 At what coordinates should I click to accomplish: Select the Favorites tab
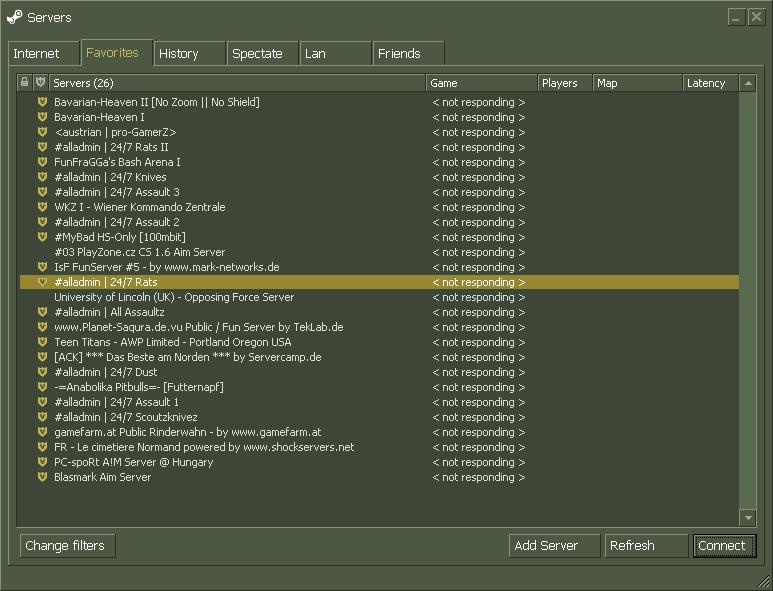point(117,52)
